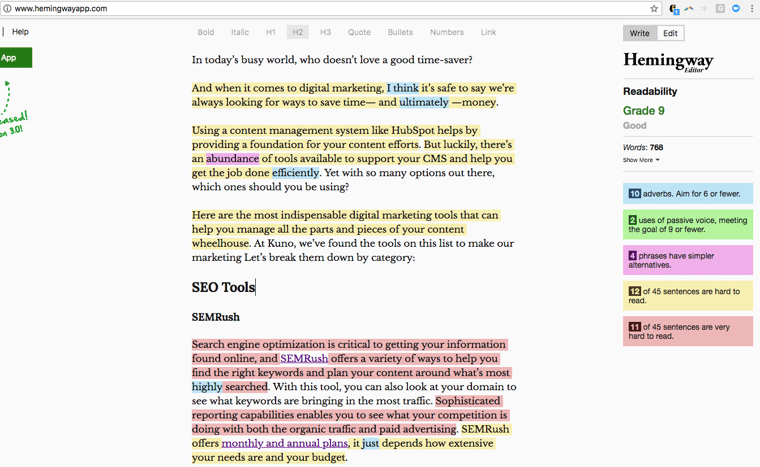Switch to Edit mode
Screen dimensions: 760x467
670,33
